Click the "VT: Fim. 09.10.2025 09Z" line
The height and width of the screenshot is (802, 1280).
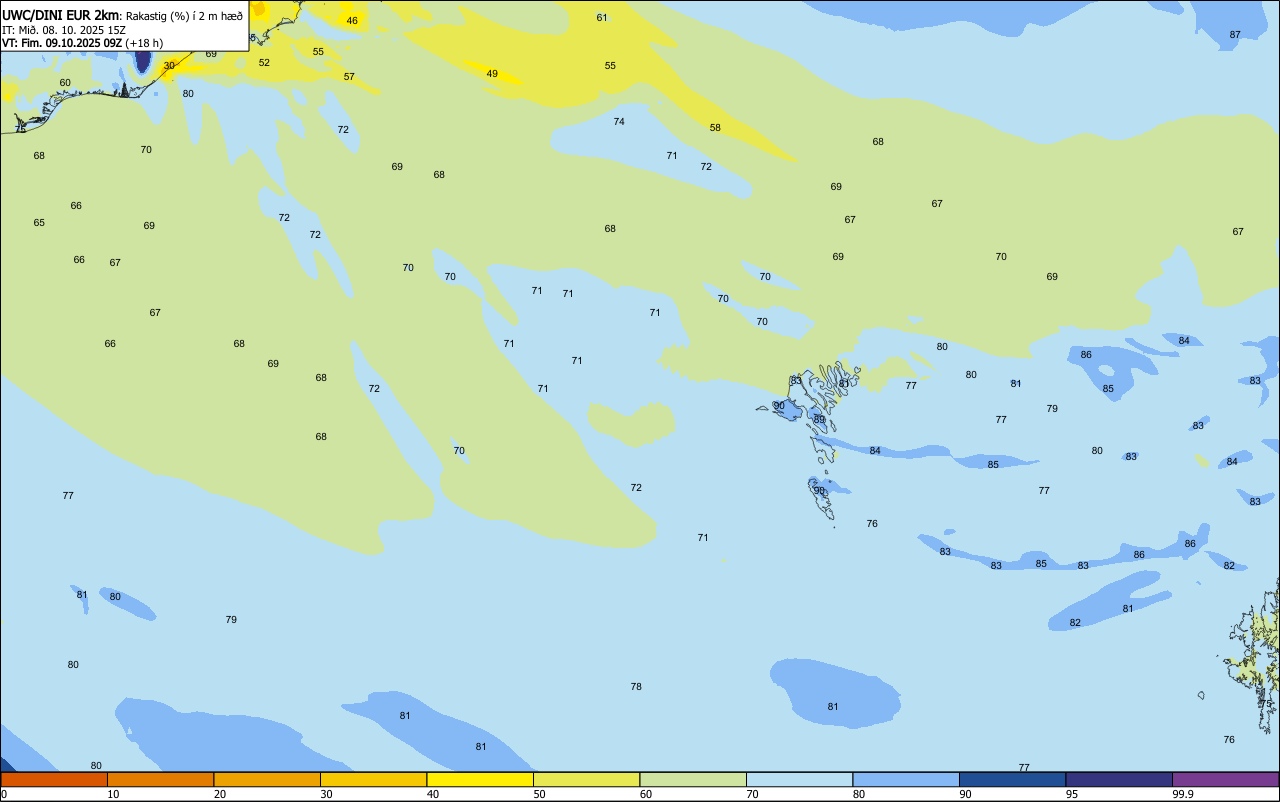(62, 43)
